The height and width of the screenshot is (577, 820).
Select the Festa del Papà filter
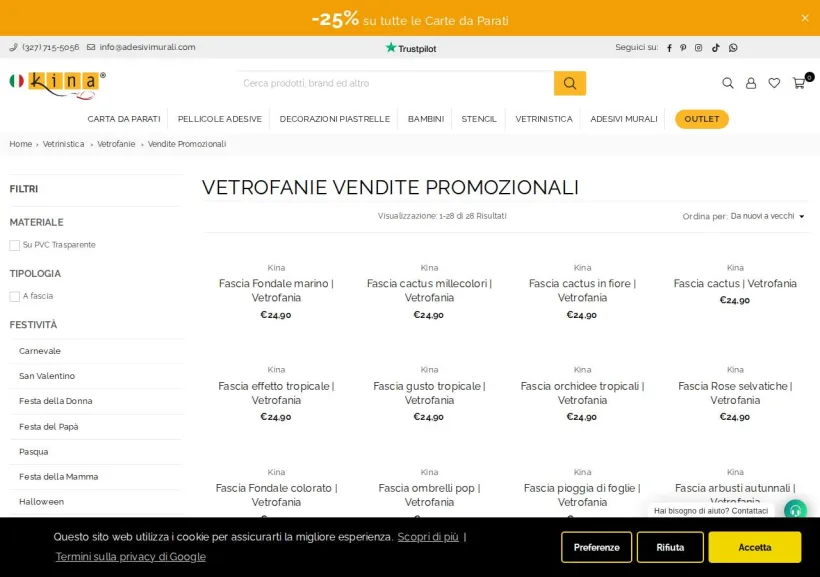[49, 427]
